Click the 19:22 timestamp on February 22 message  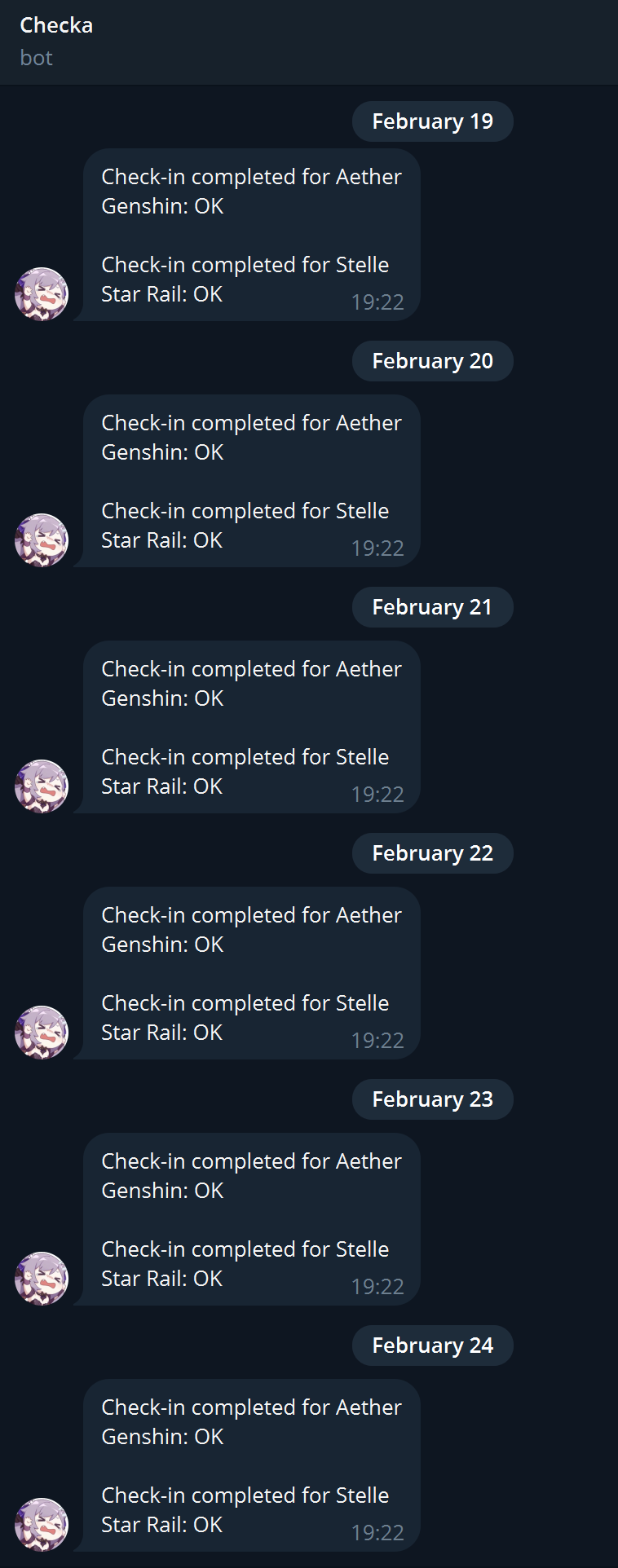[377, 1041]
